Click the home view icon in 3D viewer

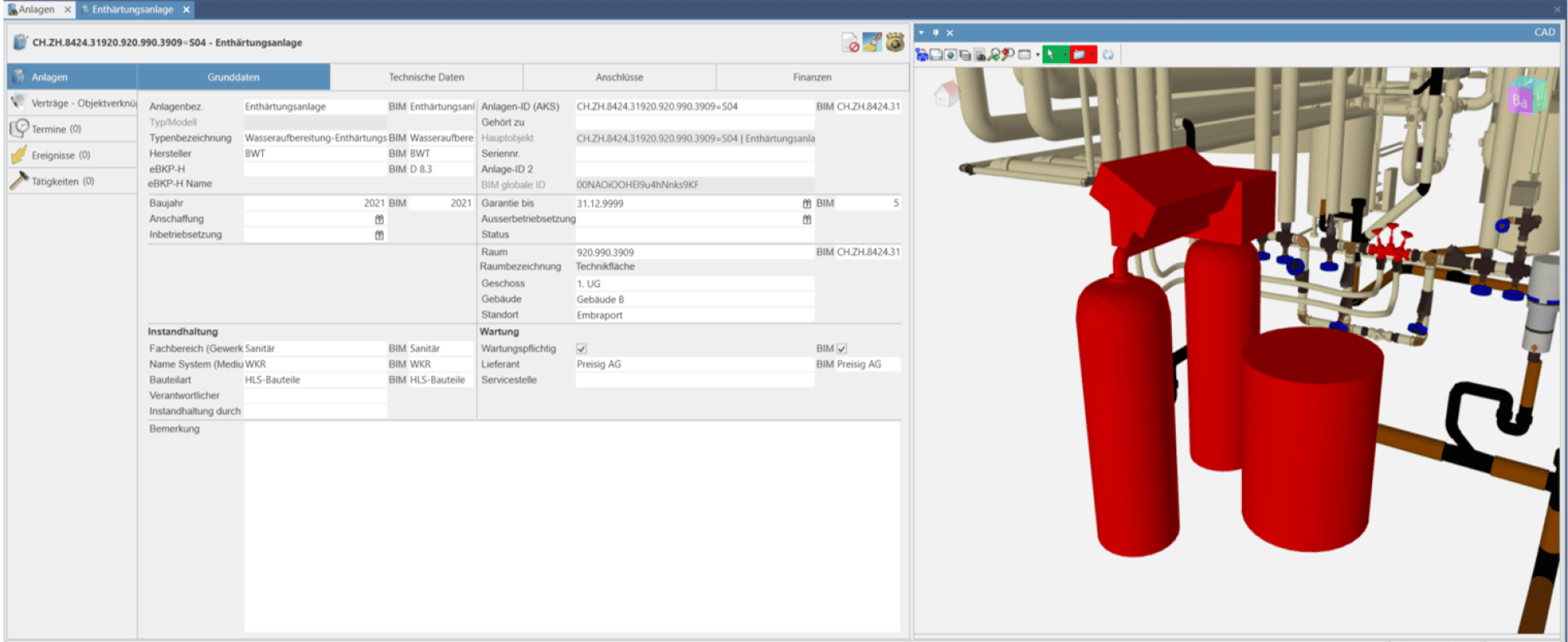[x=946, y=93]
